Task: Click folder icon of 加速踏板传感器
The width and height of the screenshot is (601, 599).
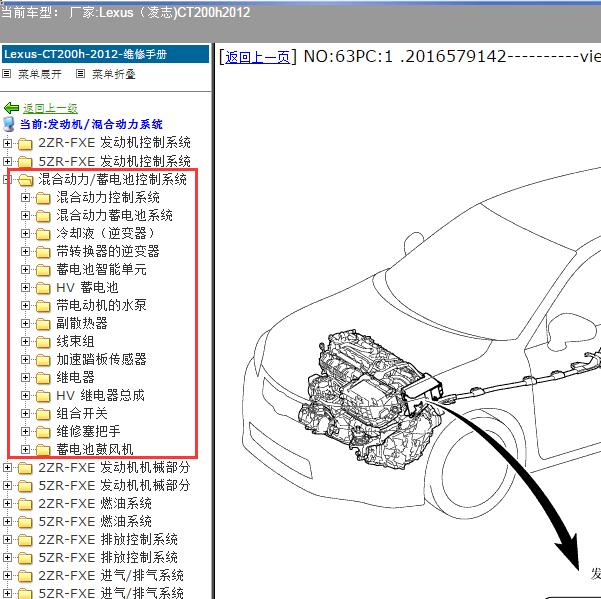Action: click(43, 360)
